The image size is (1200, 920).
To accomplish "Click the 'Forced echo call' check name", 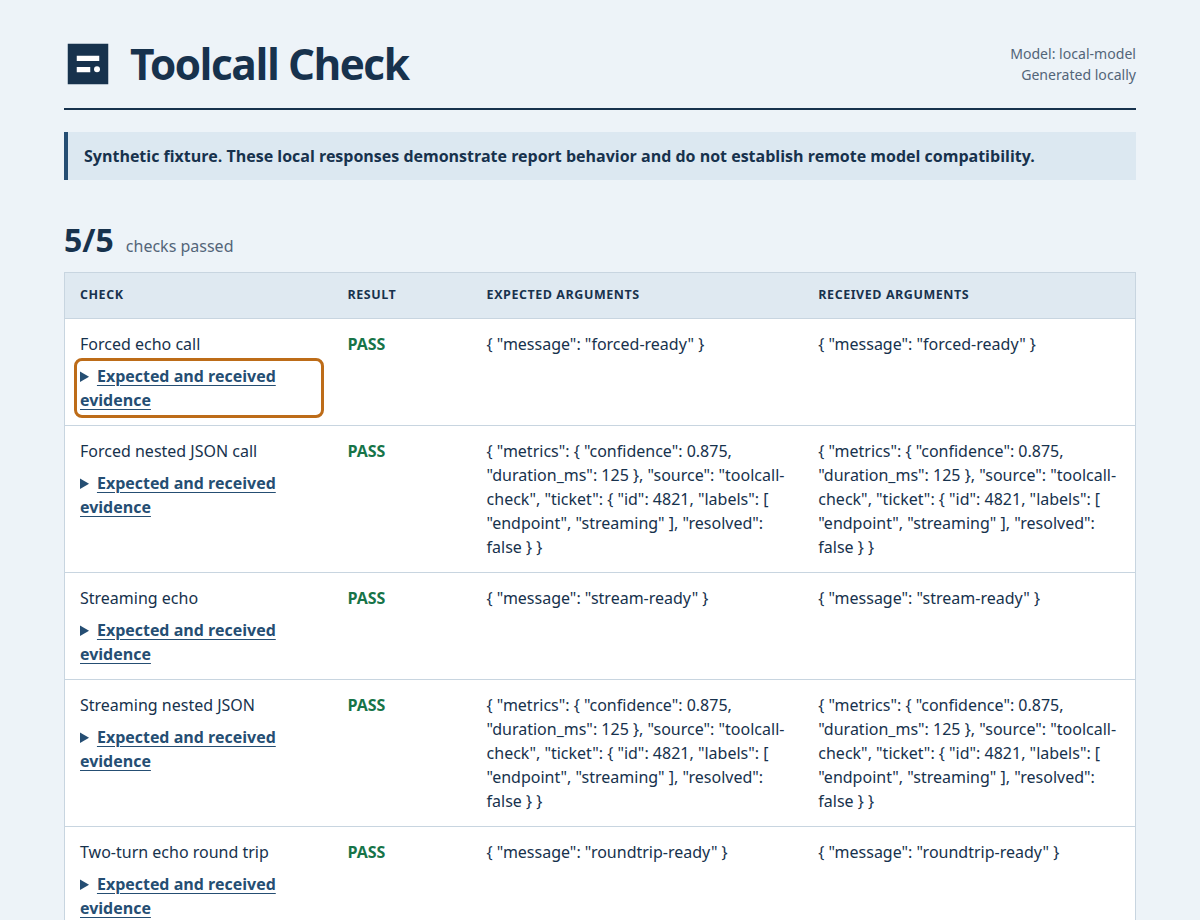I will 140,344.
